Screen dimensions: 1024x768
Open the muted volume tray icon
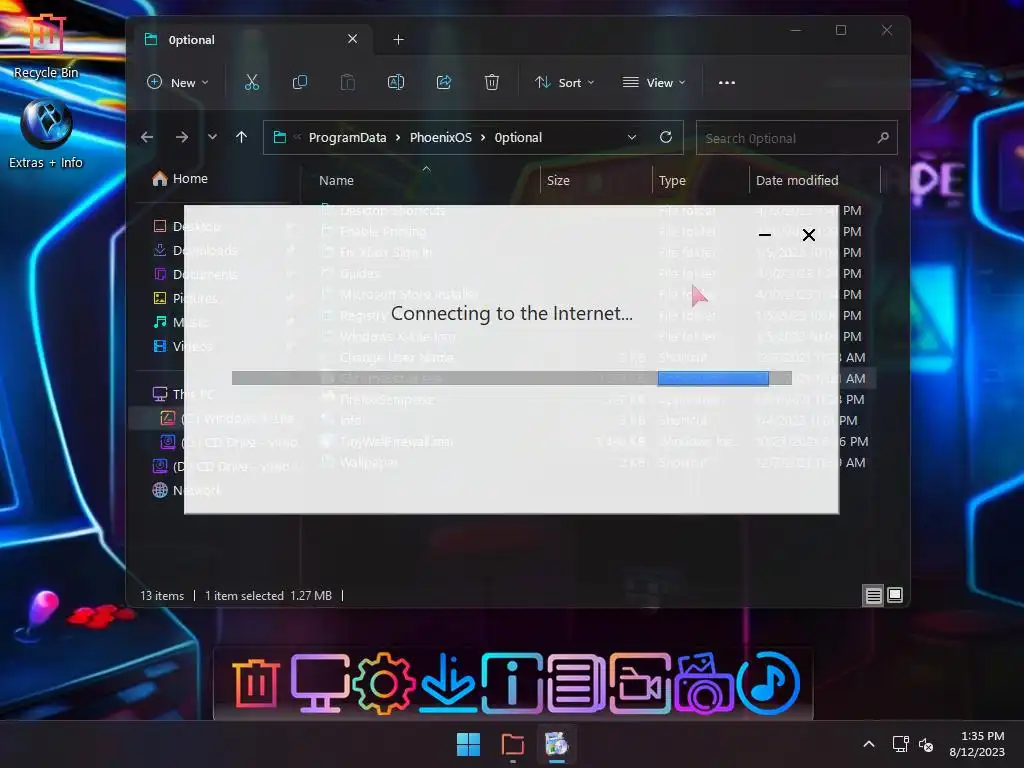926,744
